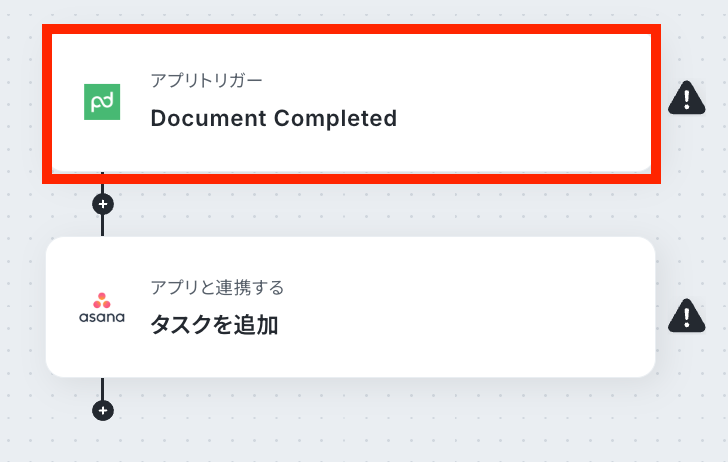The height and width of the screenshot is (462, 728).
Task: Click connector line below the trigger card
Action: 103,225
